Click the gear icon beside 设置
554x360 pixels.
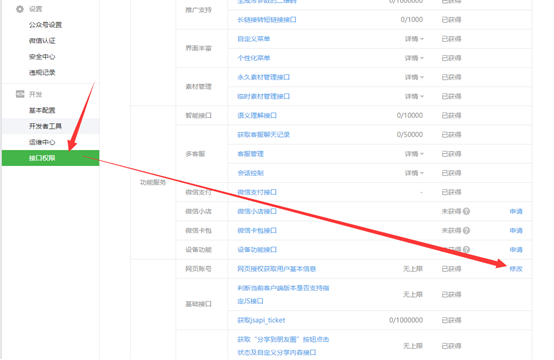tap(20, 9)
